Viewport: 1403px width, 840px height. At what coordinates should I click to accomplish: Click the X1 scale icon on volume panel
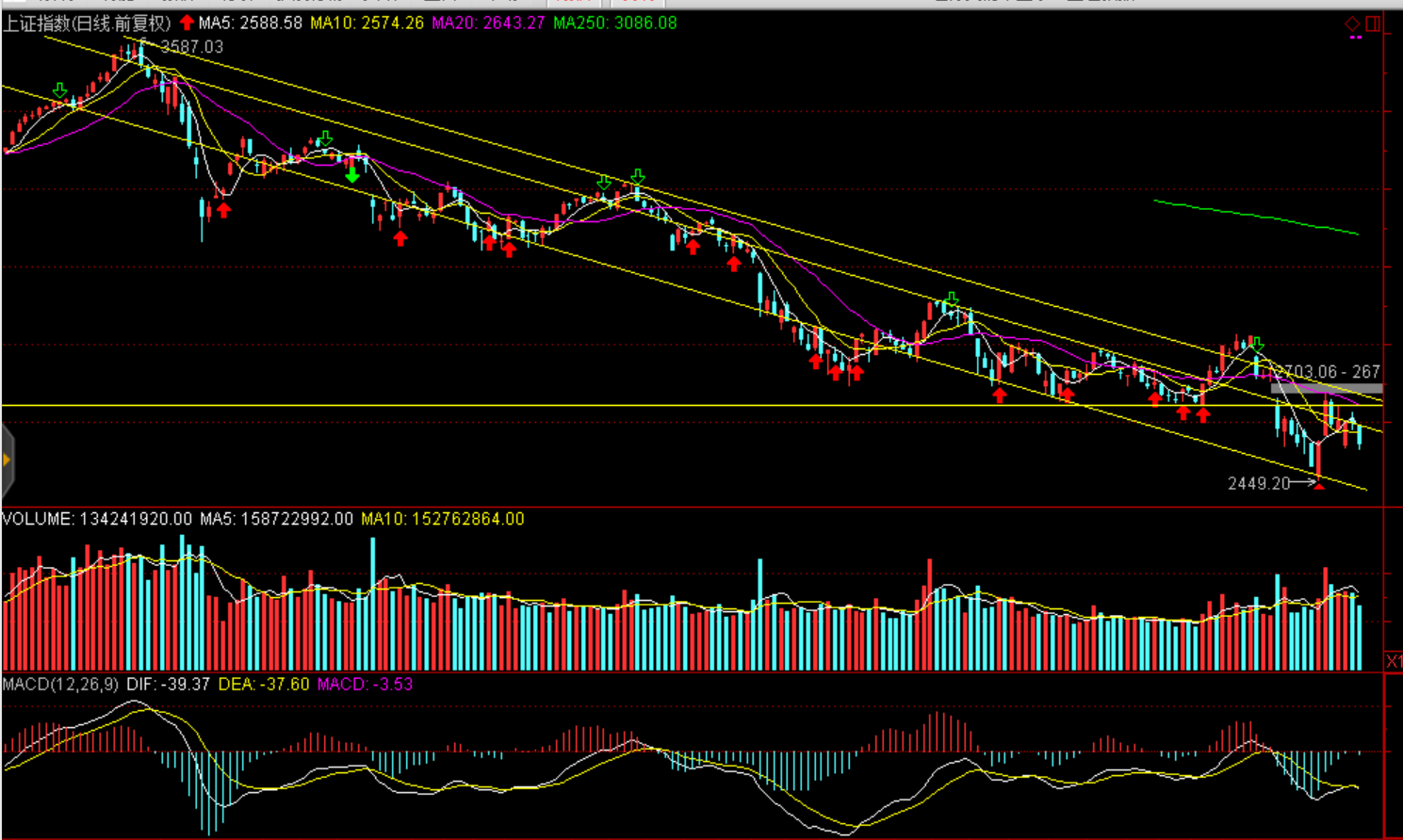[x=1394, y=661]
